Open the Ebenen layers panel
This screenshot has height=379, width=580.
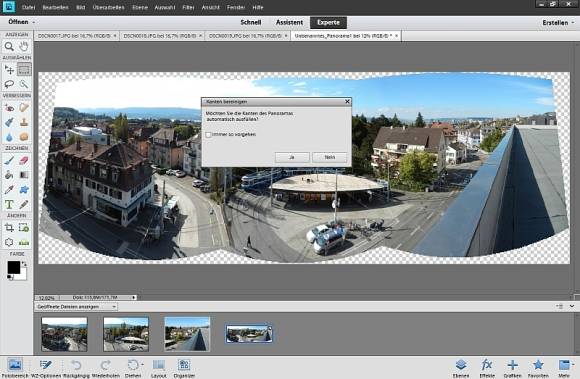[x=461, y=368]
